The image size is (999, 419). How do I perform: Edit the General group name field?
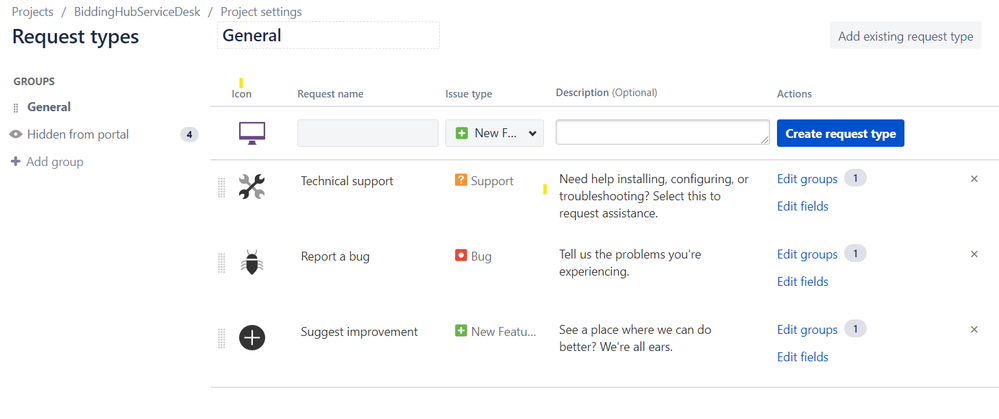328,35
